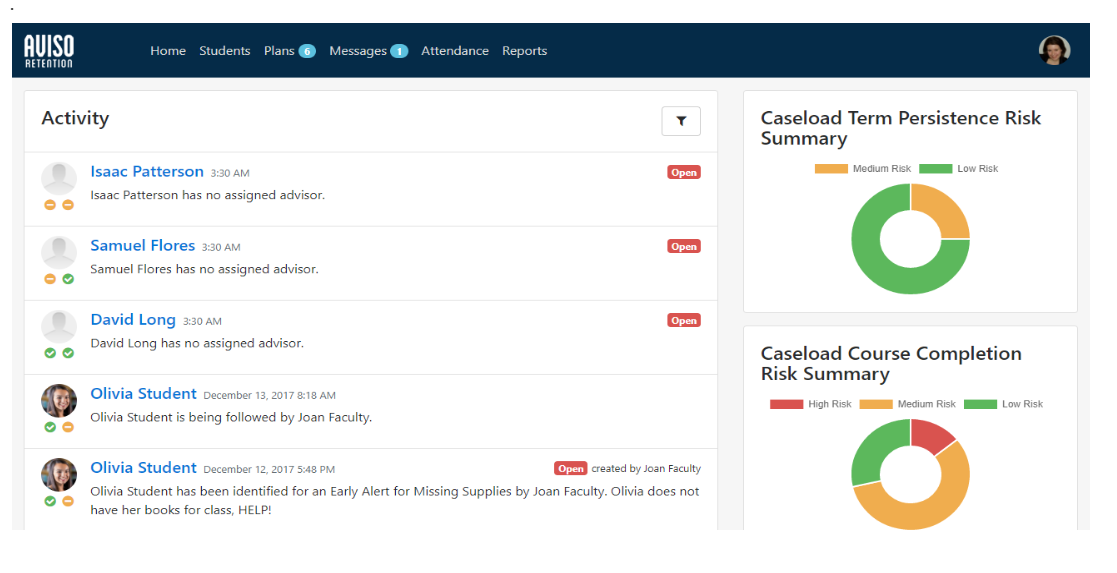
Task: Click the Messages count badge 1
Action: pos(399,51)
